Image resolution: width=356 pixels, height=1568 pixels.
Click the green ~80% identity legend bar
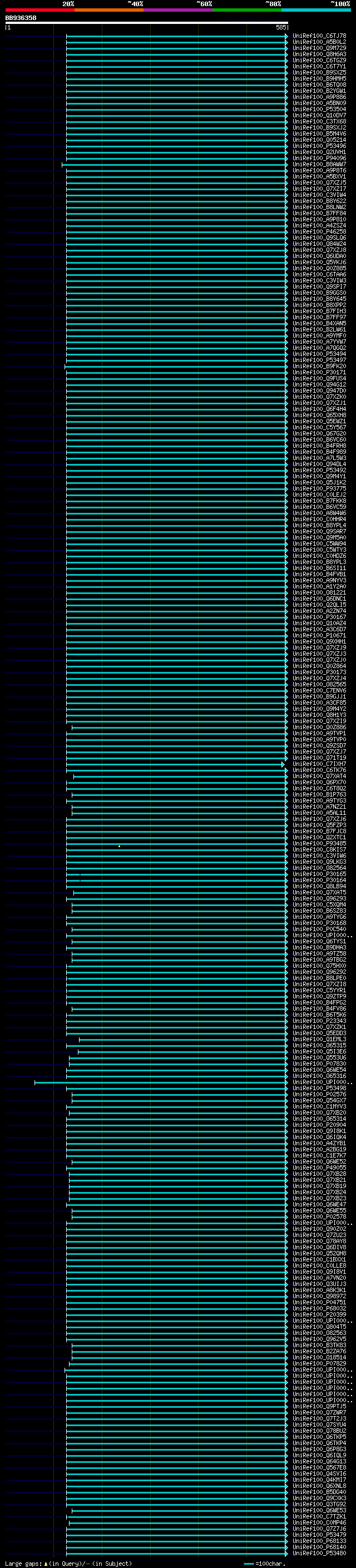pos(247,10)
